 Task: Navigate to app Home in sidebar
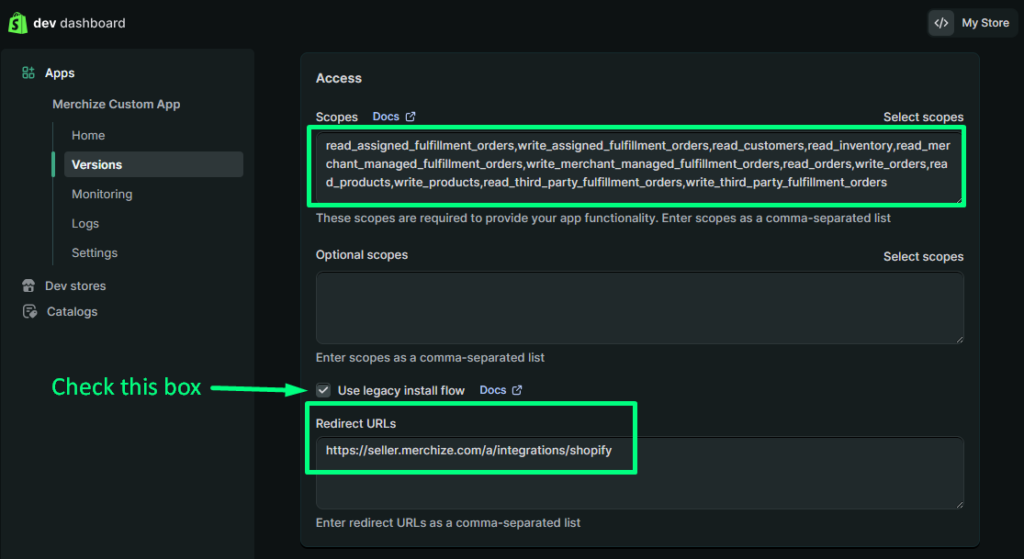tap(88, 136)
